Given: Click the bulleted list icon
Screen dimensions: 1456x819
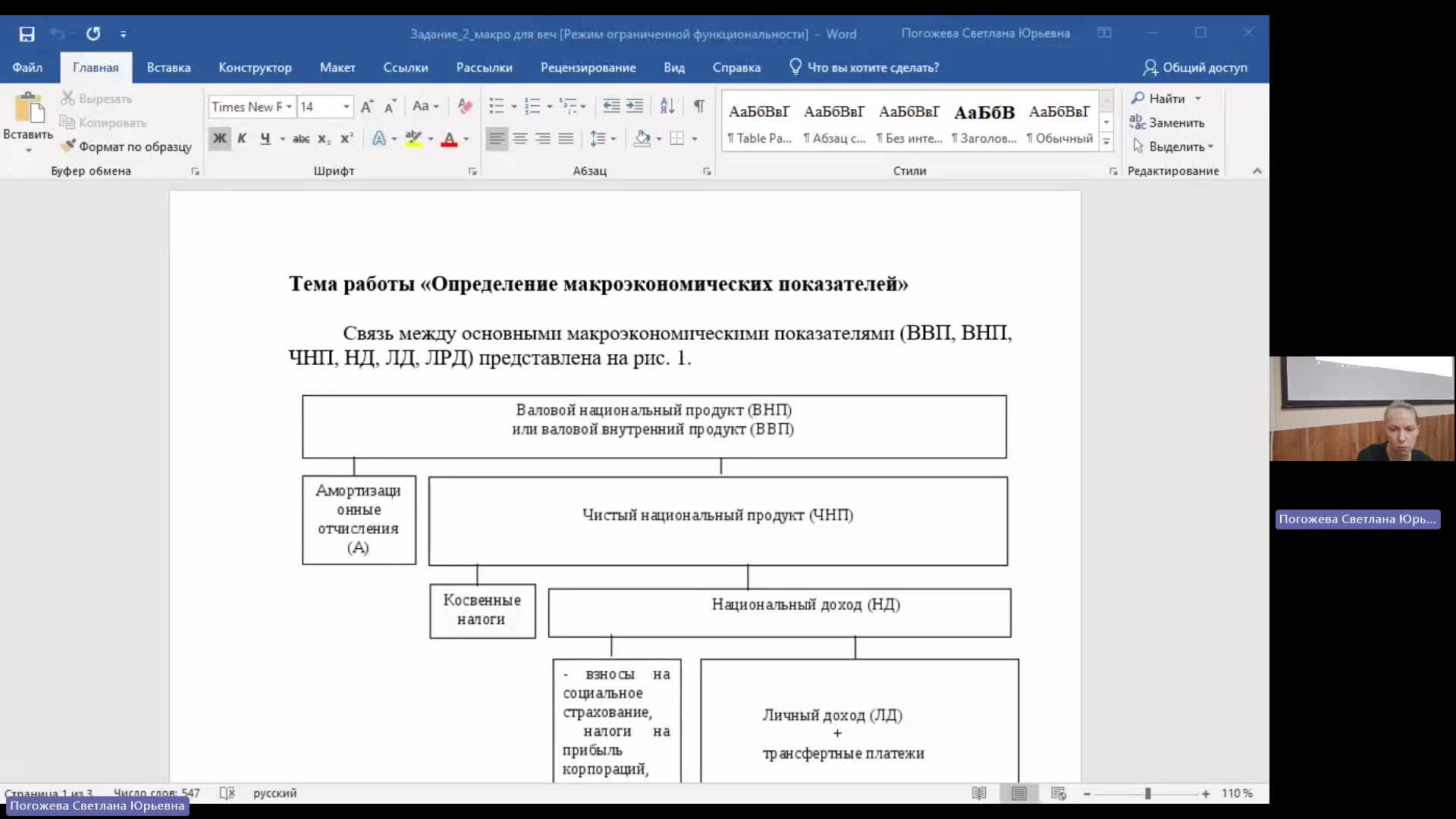Looking at the screenshot, I should pyautogui.click(x=497, y=106).
